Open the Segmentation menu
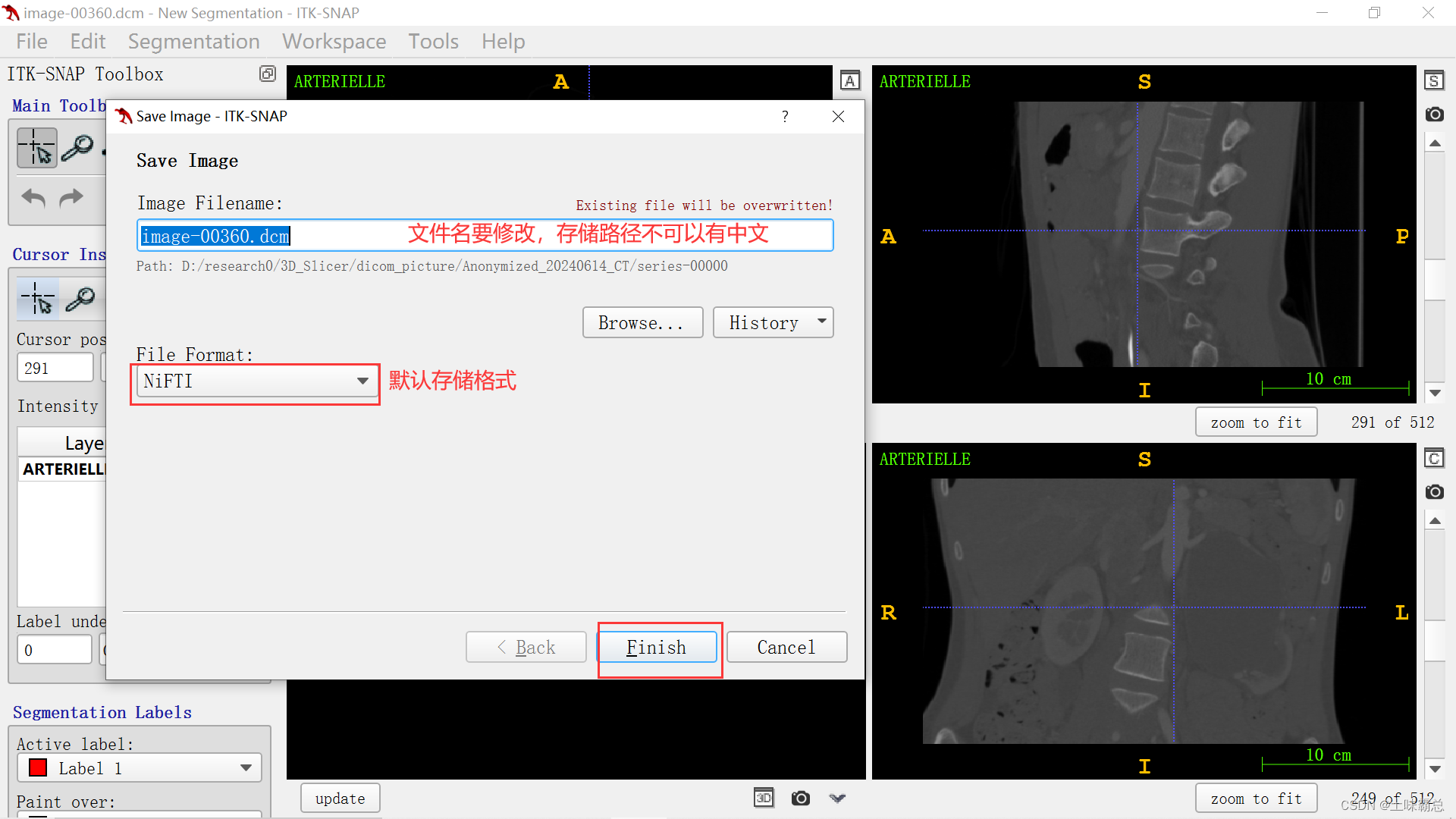1456x819 pixels. point(193,41)
